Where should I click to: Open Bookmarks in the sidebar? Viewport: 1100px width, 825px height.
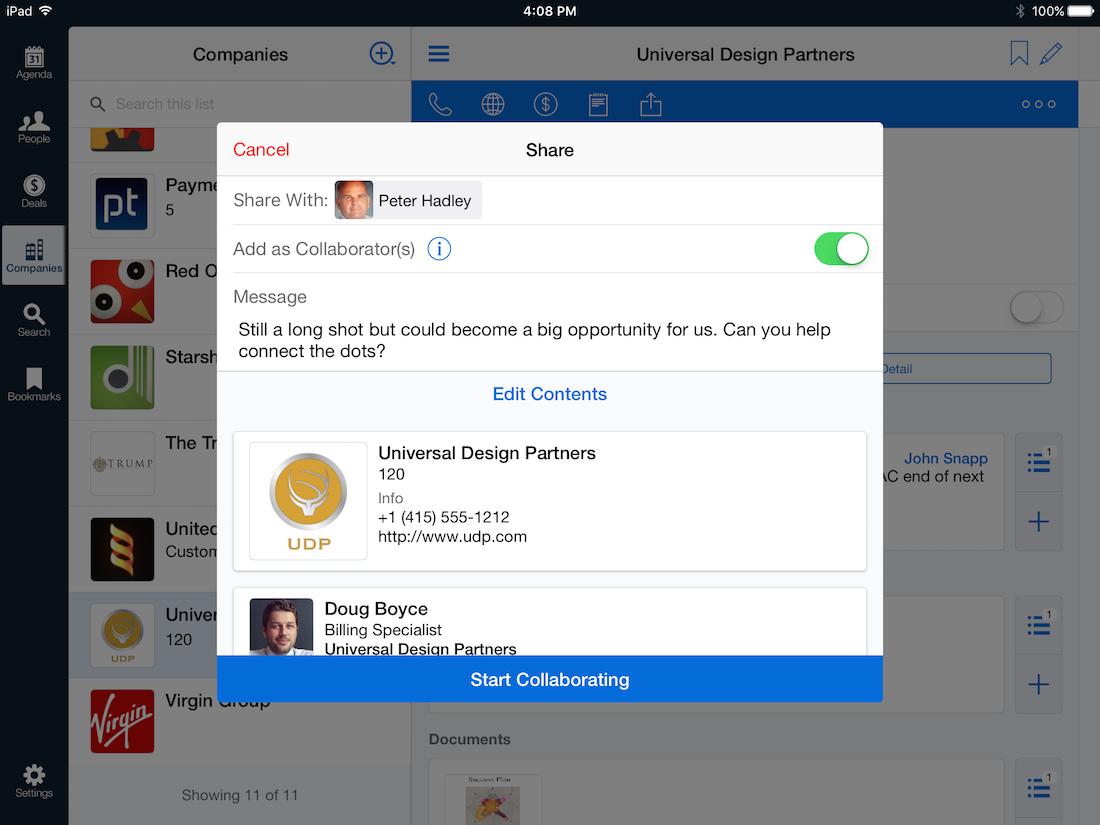point(34,384)
